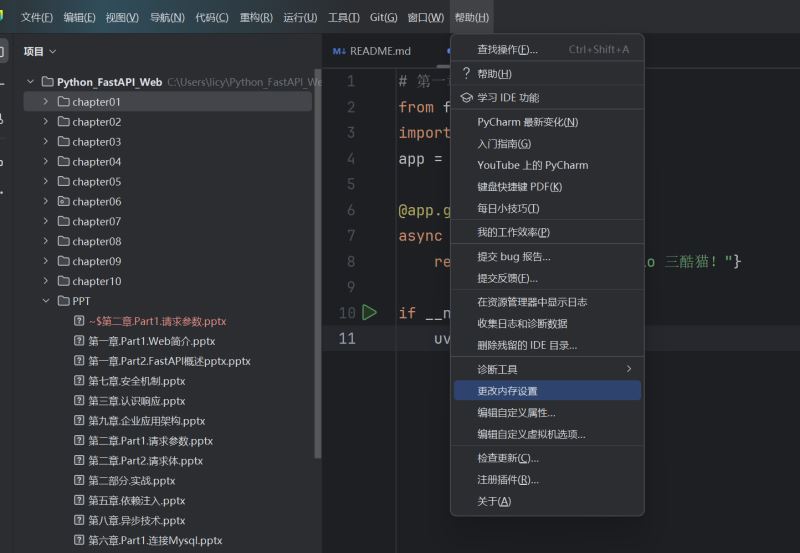This screenshot has width=800, height=553.
Task: Click the PPT folder icon
Action: coord(64,301)
